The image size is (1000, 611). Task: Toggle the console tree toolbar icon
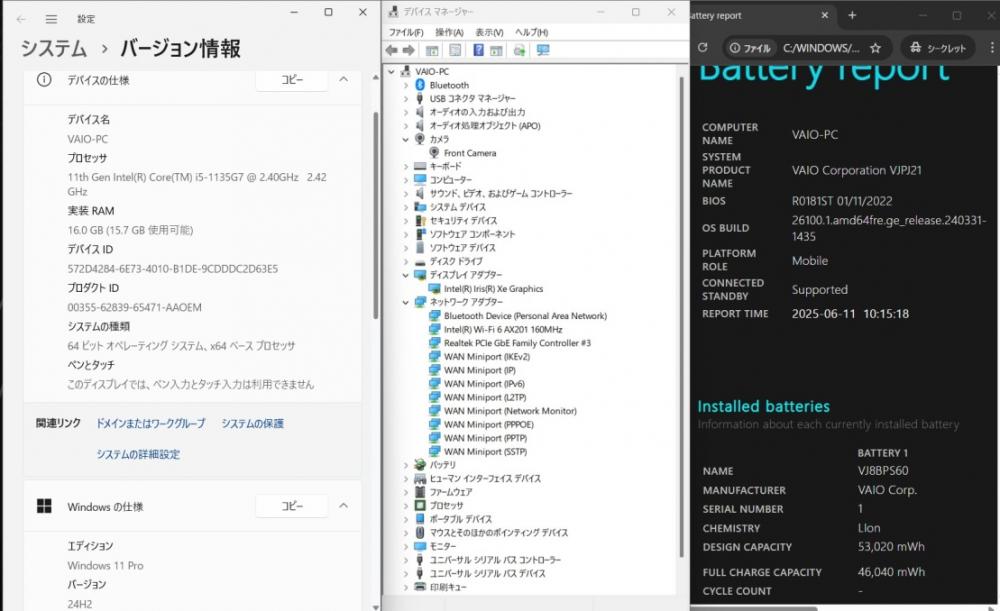432,50
